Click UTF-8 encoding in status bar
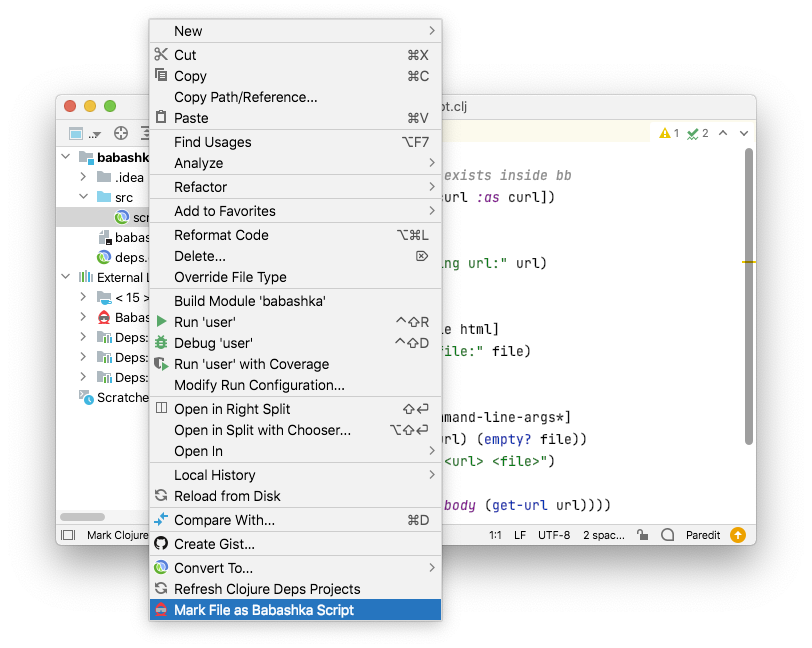The image size is (812, 648). pyautogui.click(x=554, y=535)
